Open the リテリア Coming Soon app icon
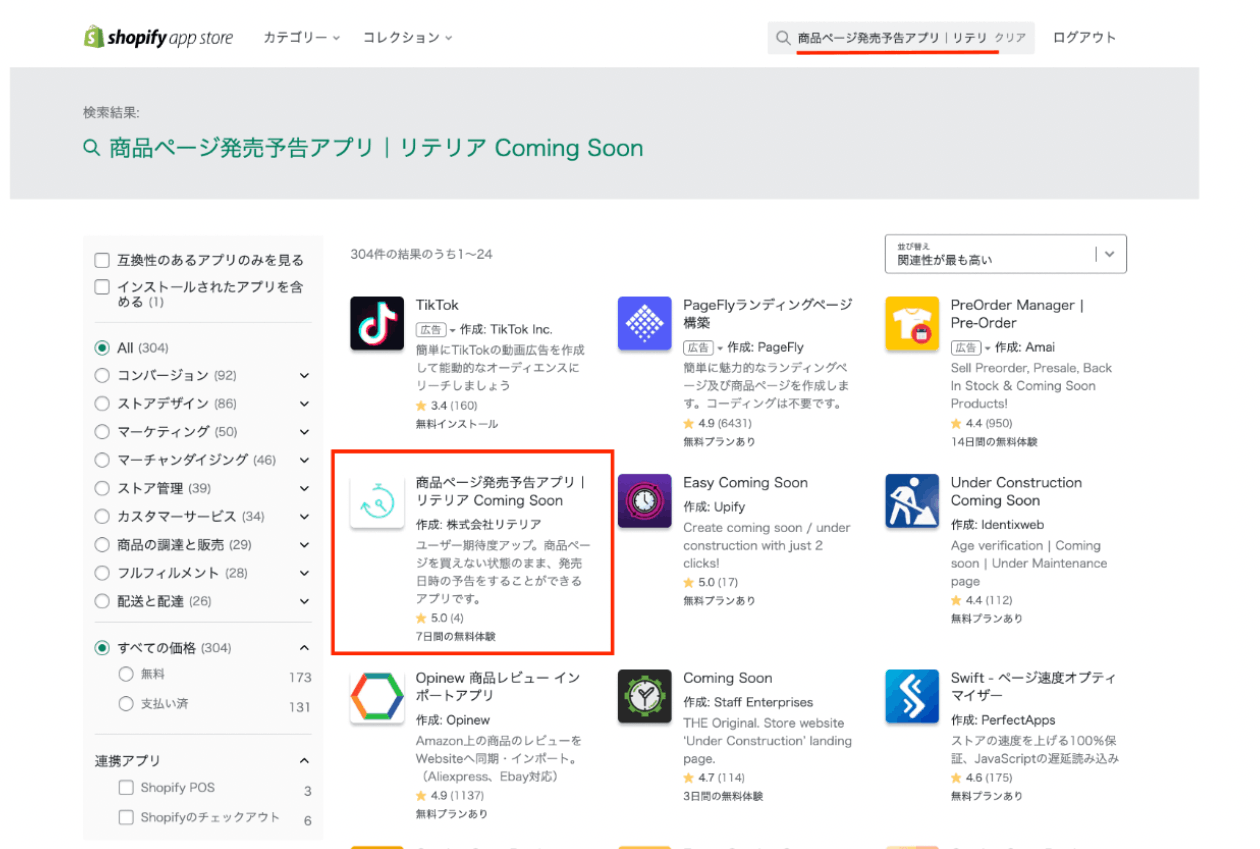 tap(377, 501)
